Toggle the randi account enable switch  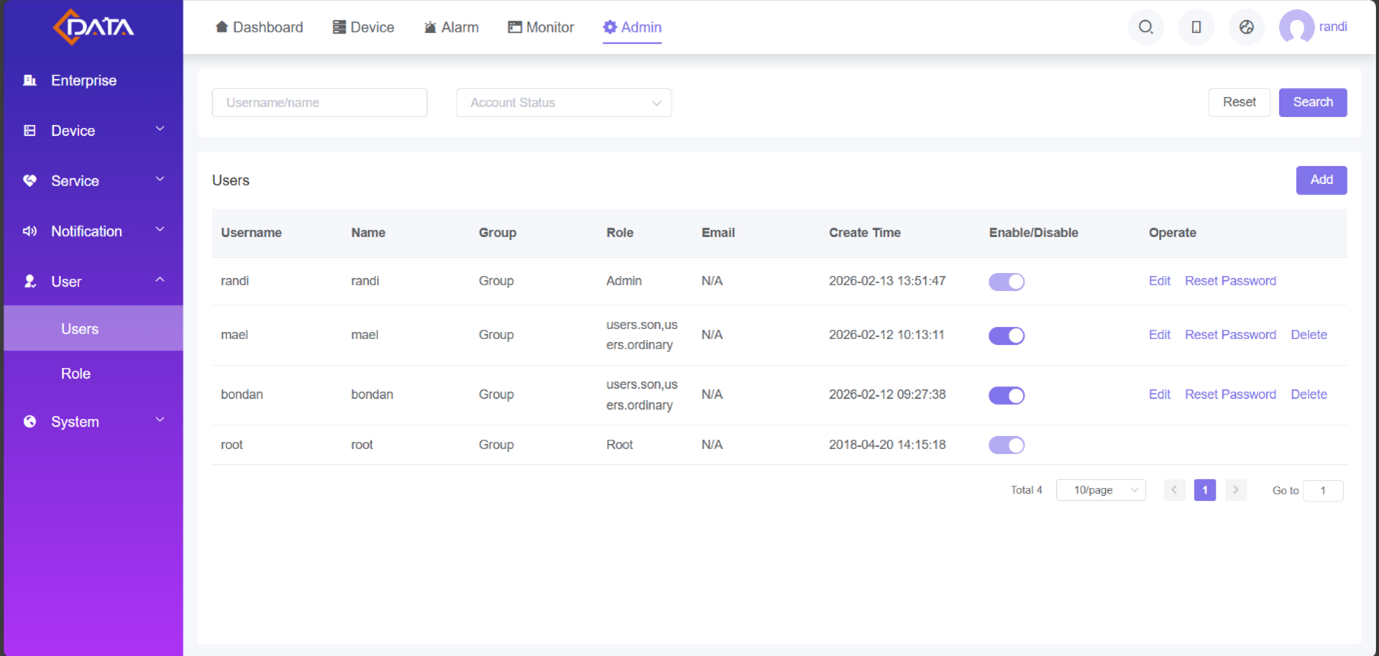coord(1006,282)
